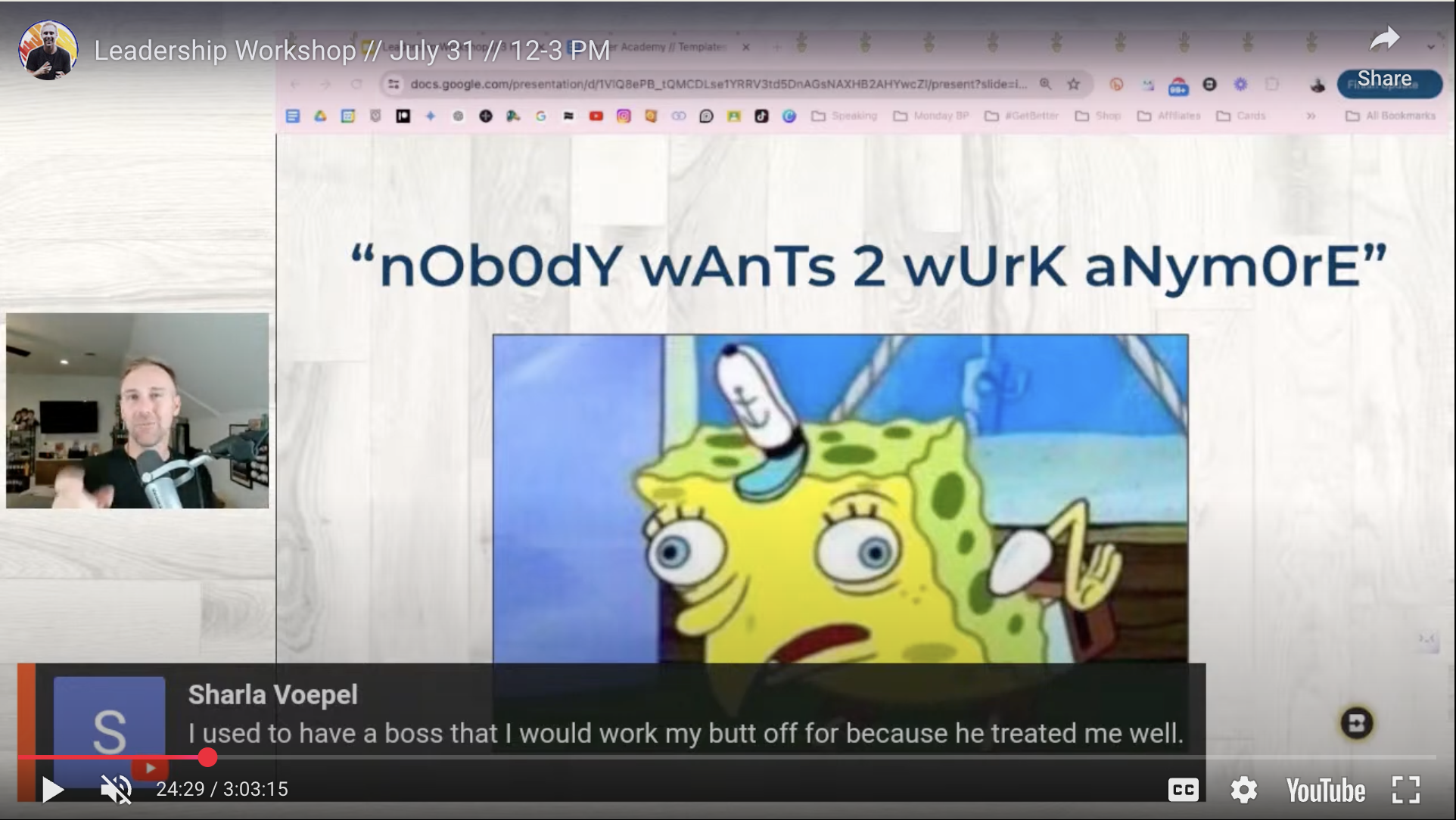Open the video on YouTube via the logo
This screenshot has height=820, width=1456.
[1325, 790]
